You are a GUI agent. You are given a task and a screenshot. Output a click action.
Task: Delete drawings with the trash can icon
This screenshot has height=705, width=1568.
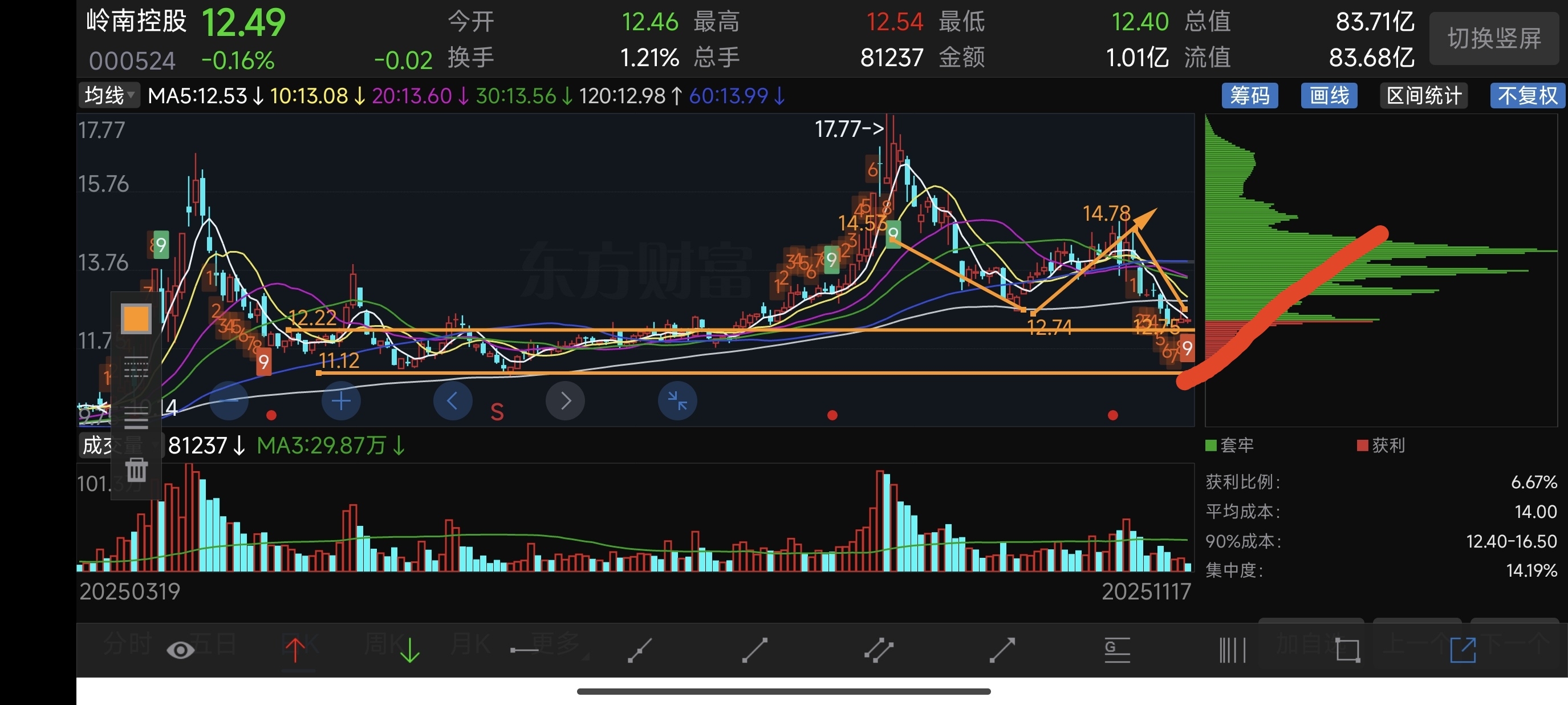coord(136,470)
